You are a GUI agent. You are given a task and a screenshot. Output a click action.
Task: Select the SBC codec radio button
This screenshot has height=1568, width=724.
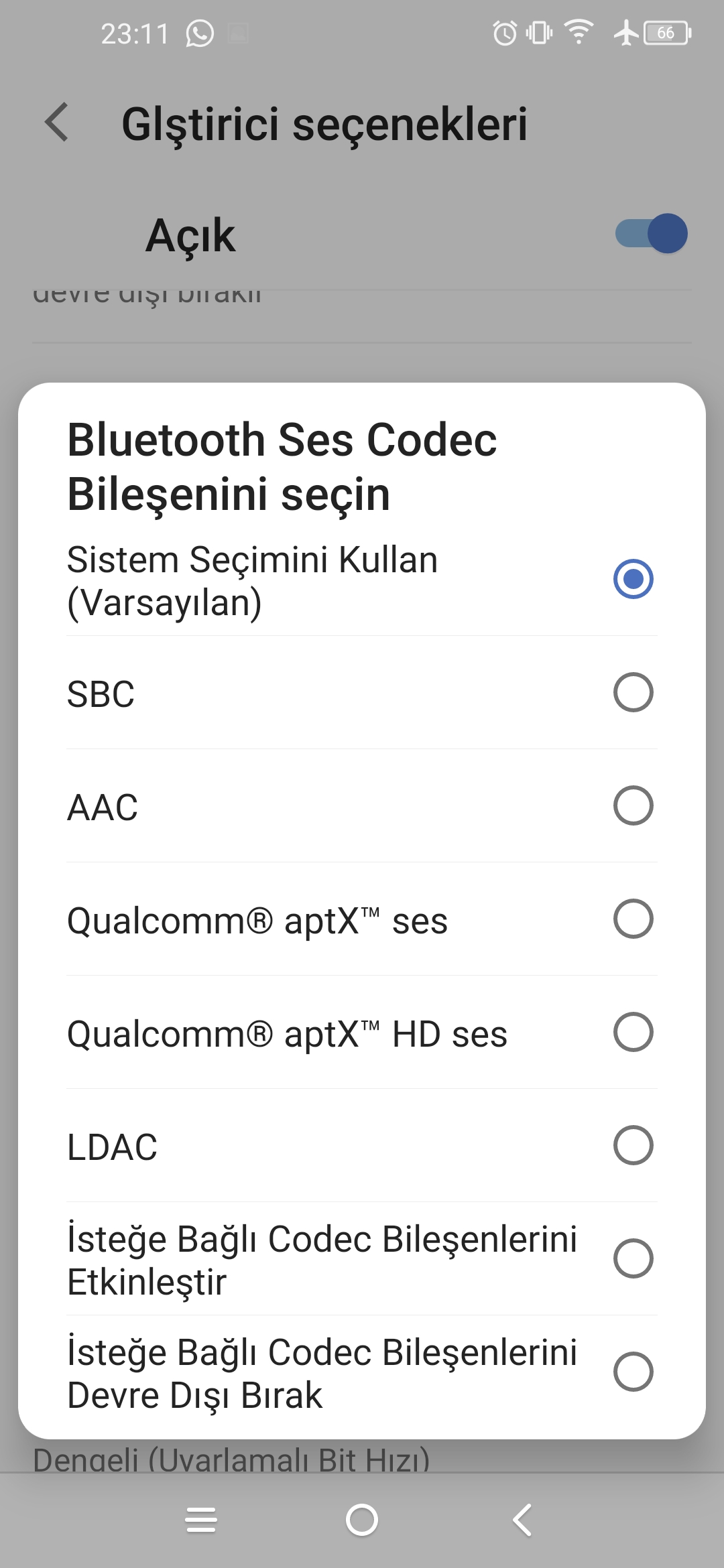633,692
